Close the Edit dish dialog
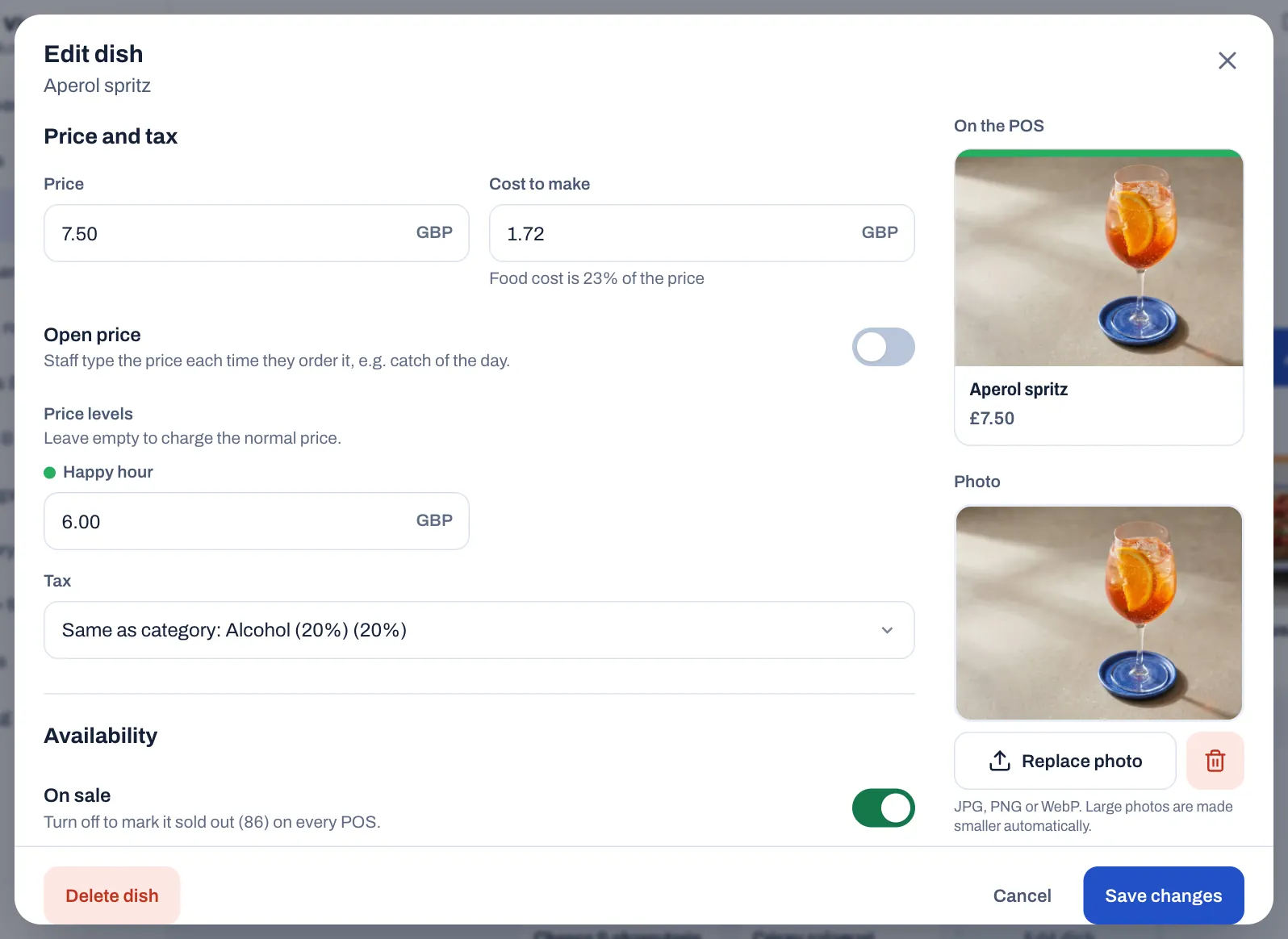 [1227, 61]
